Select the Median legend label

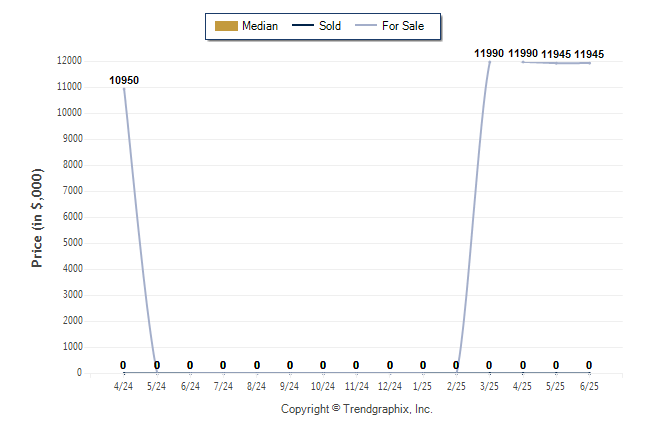[x=260, y=26]
